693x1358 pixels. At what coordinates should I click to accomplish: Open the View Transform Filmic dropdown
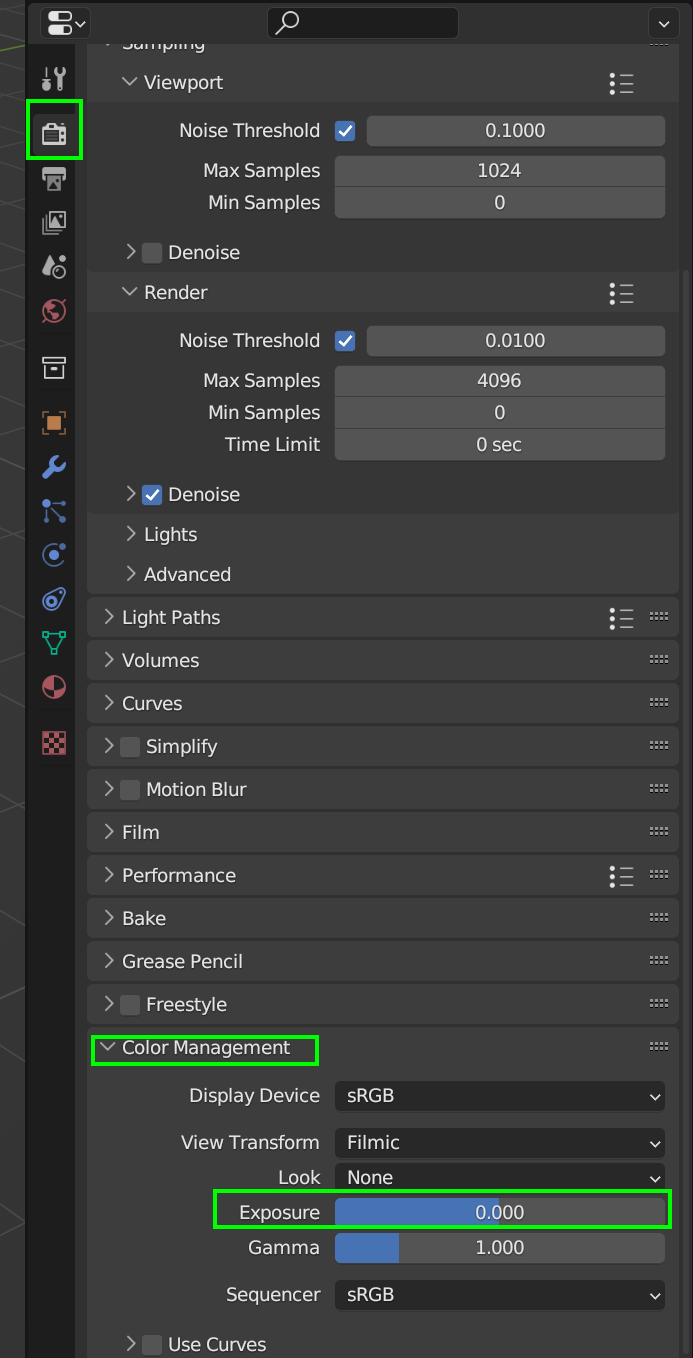tap(499, 1142)
